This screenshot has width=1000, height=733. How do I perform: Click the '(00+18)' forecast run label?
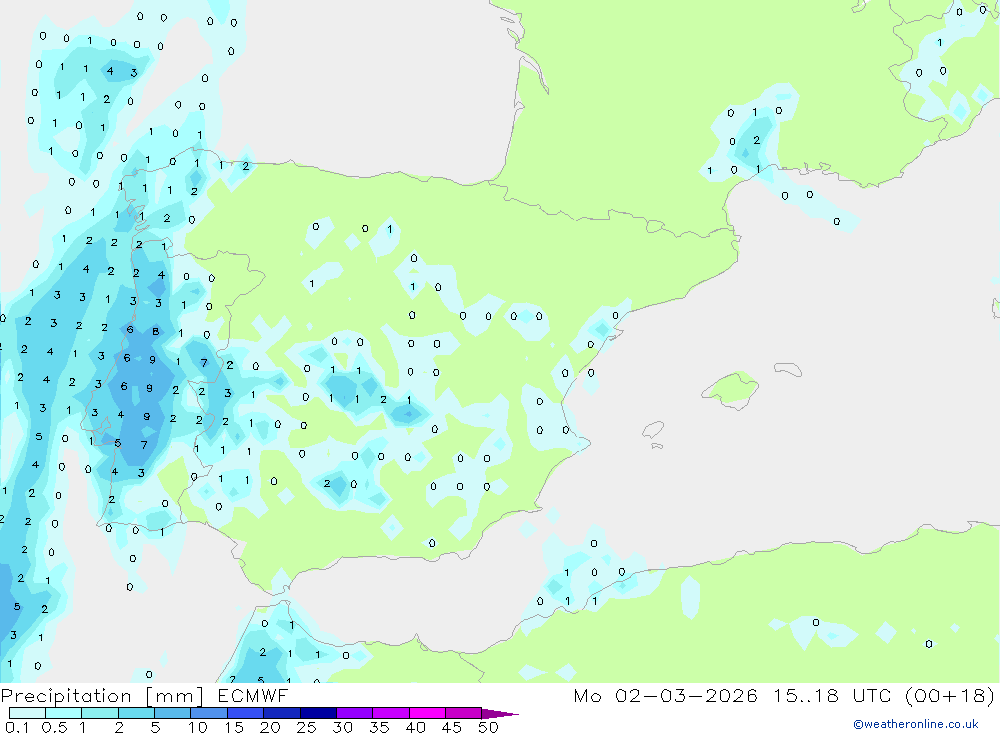tap(950, 695)
